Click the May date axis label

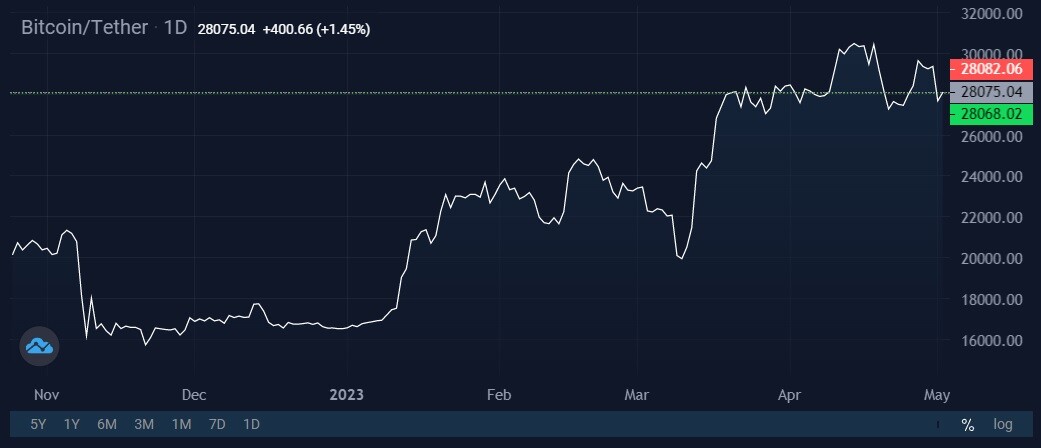937,395
